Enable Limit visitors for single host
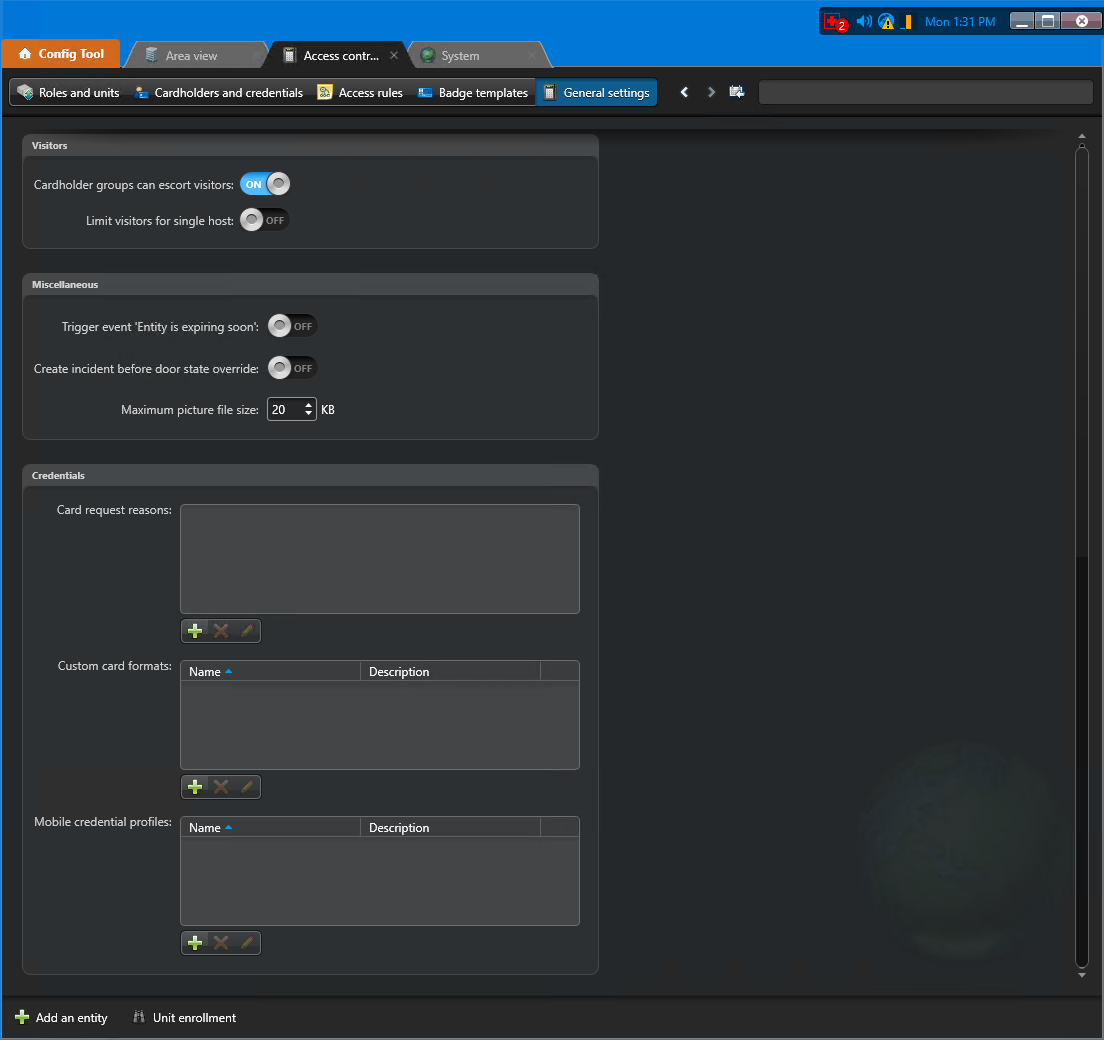Image resolution: width=1104 pixels, height=1040 pixels. click(263, 220)
